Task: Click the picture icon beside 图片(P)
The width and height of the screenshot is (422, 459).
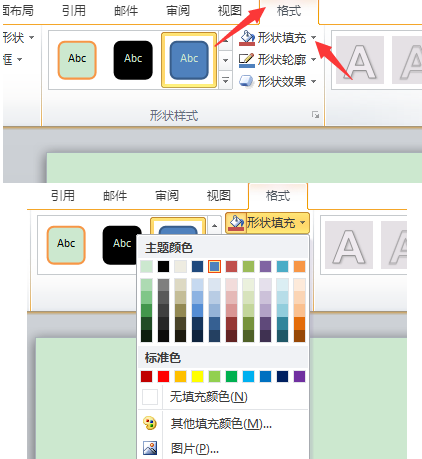Action: [150, 448]
